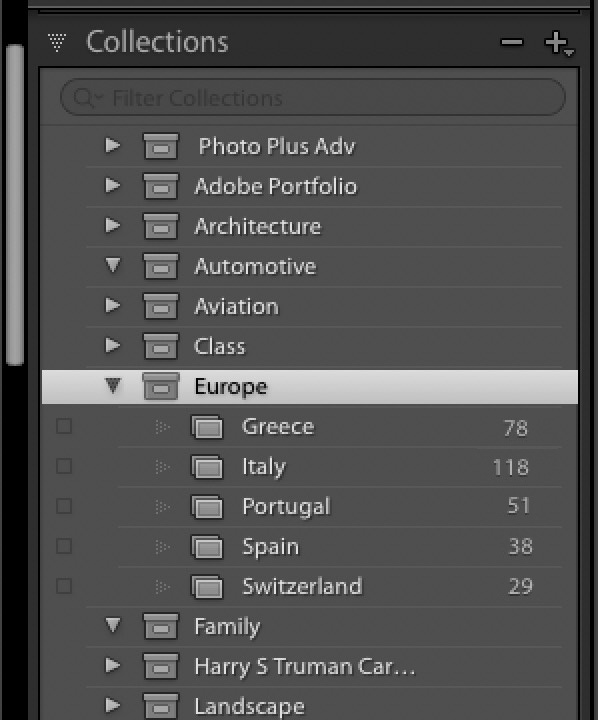Collapse the Collections panel triangle

(x=57, y=42)
